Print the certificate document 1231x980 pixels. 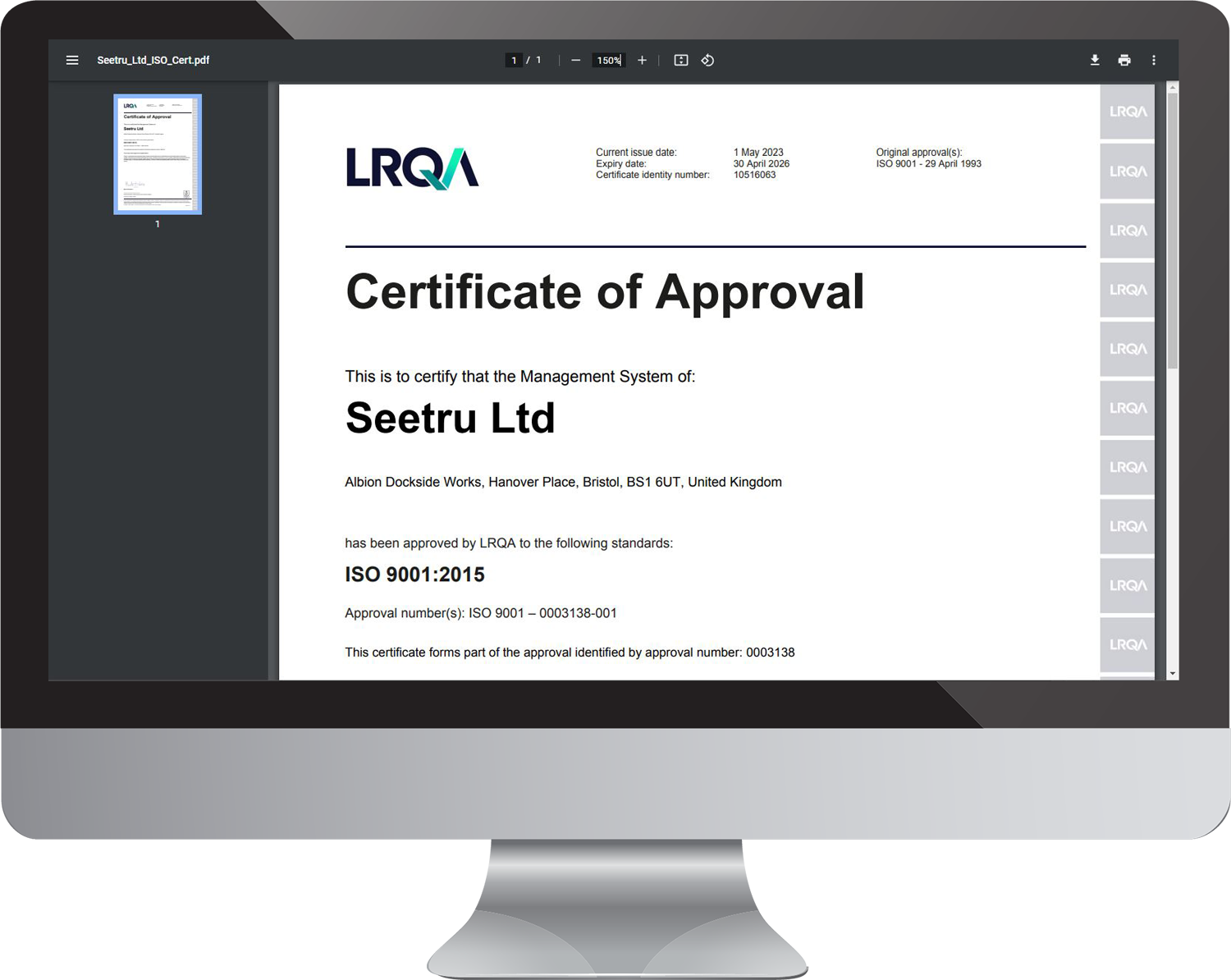1124,60
